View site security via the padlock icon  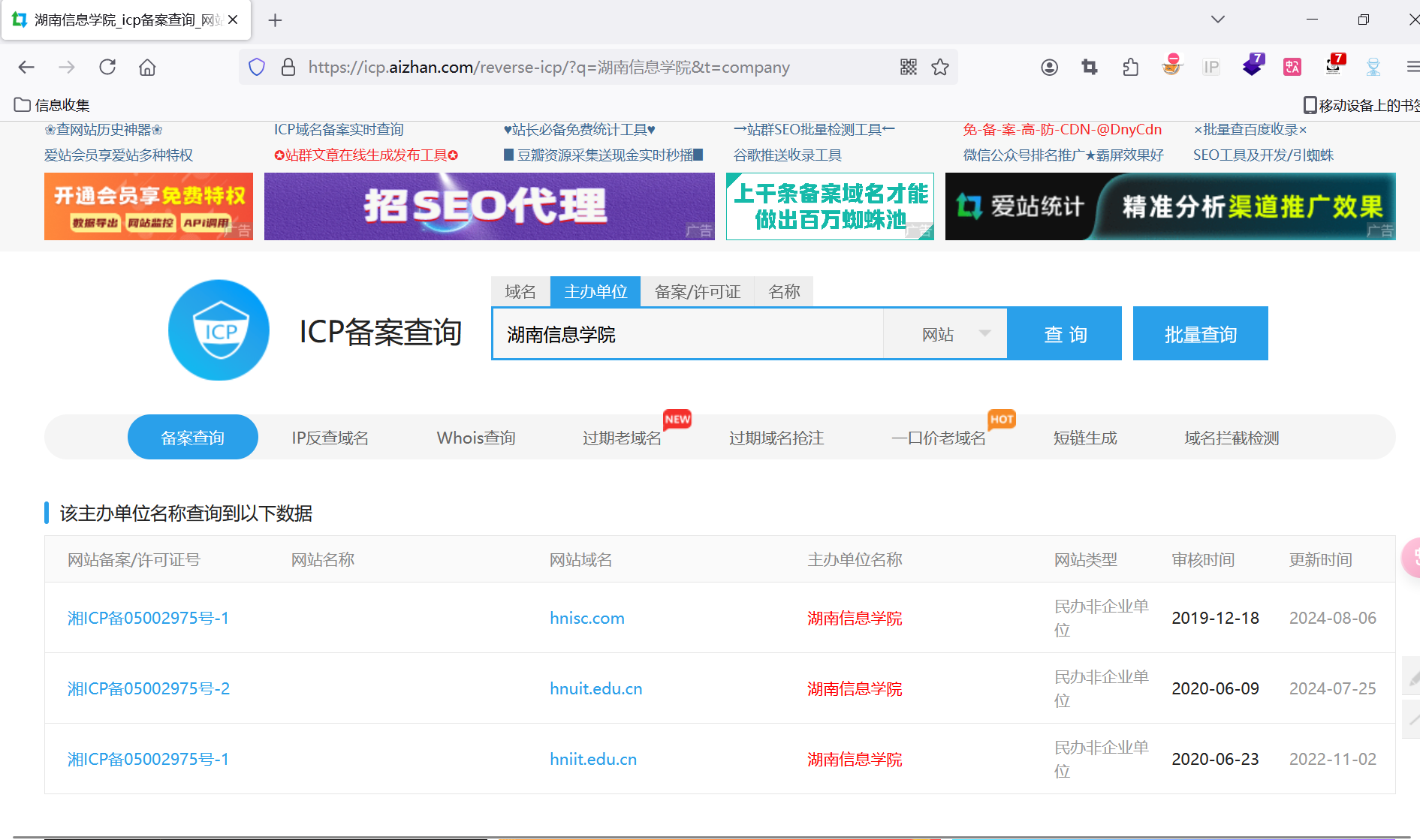pos(288,68)
